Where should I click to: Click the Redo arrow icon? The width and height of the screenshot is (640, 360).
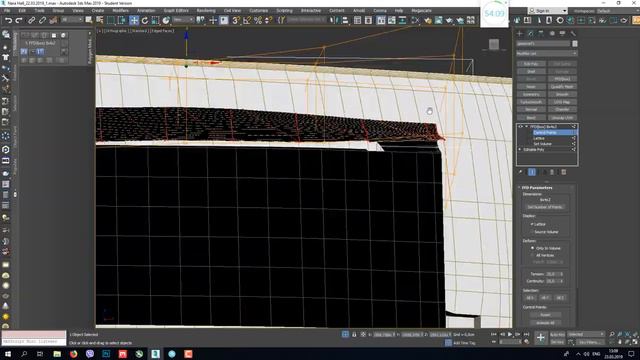point(19,20)
